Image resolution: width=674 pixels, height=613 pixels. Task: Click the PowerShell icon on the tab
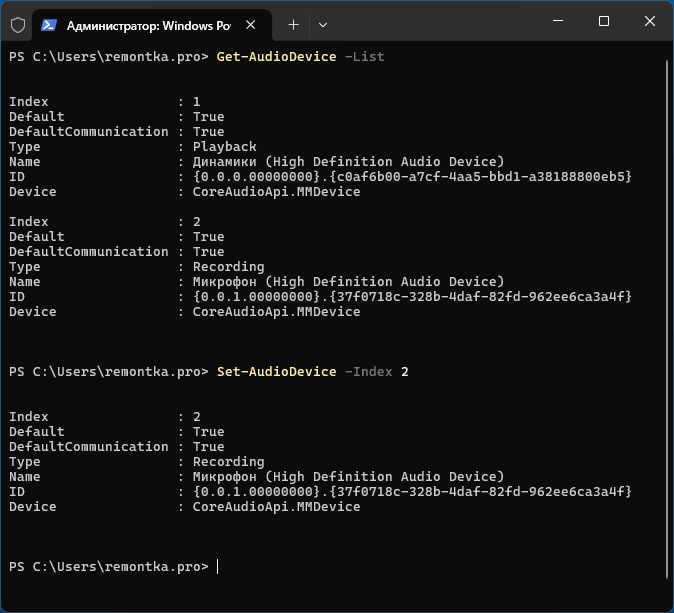click(x=49, y=25)
